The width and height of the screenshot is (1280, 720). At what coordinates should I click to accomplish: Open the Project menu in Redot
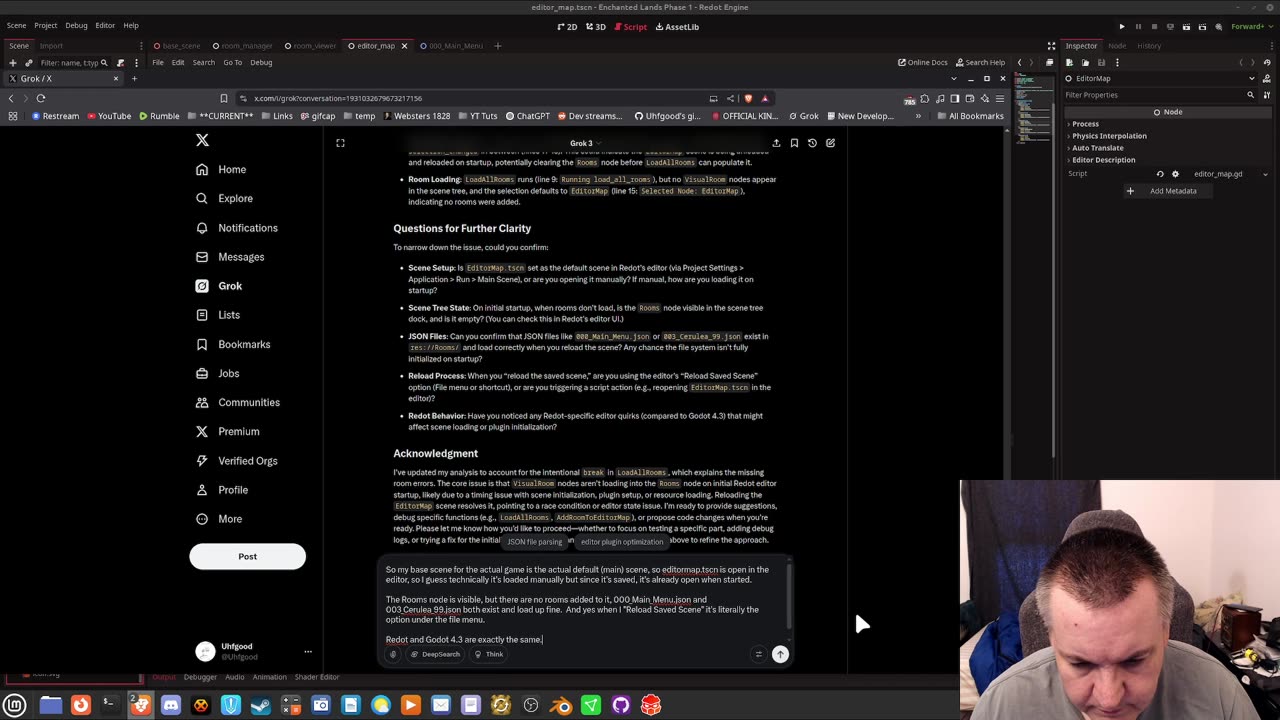point(46,25)
